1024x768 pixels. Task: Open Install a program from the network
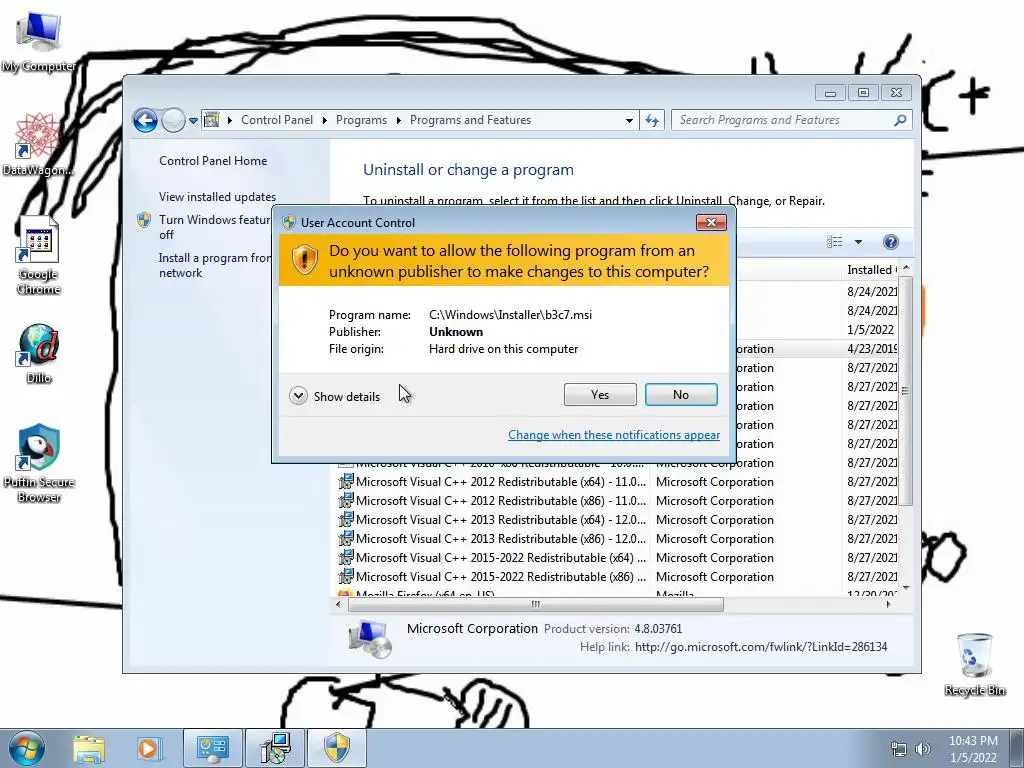pos(214,265)
